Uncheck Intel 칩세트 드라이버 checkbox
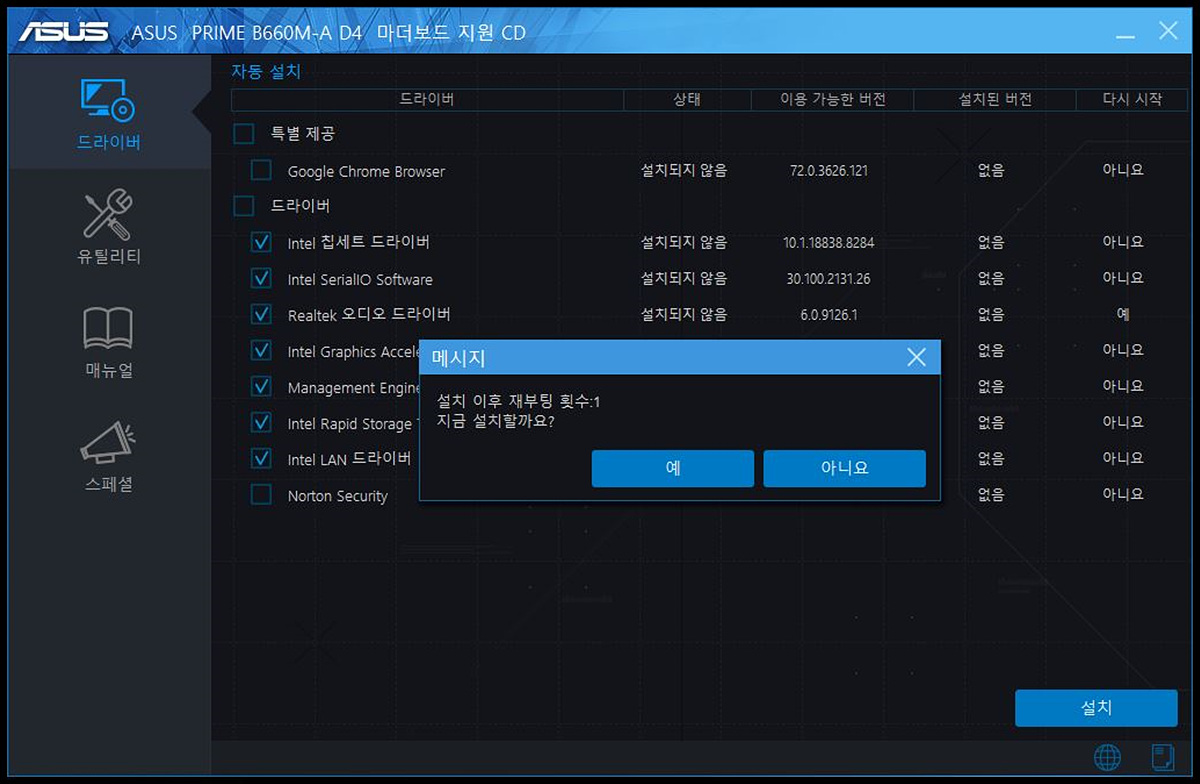 261,242
